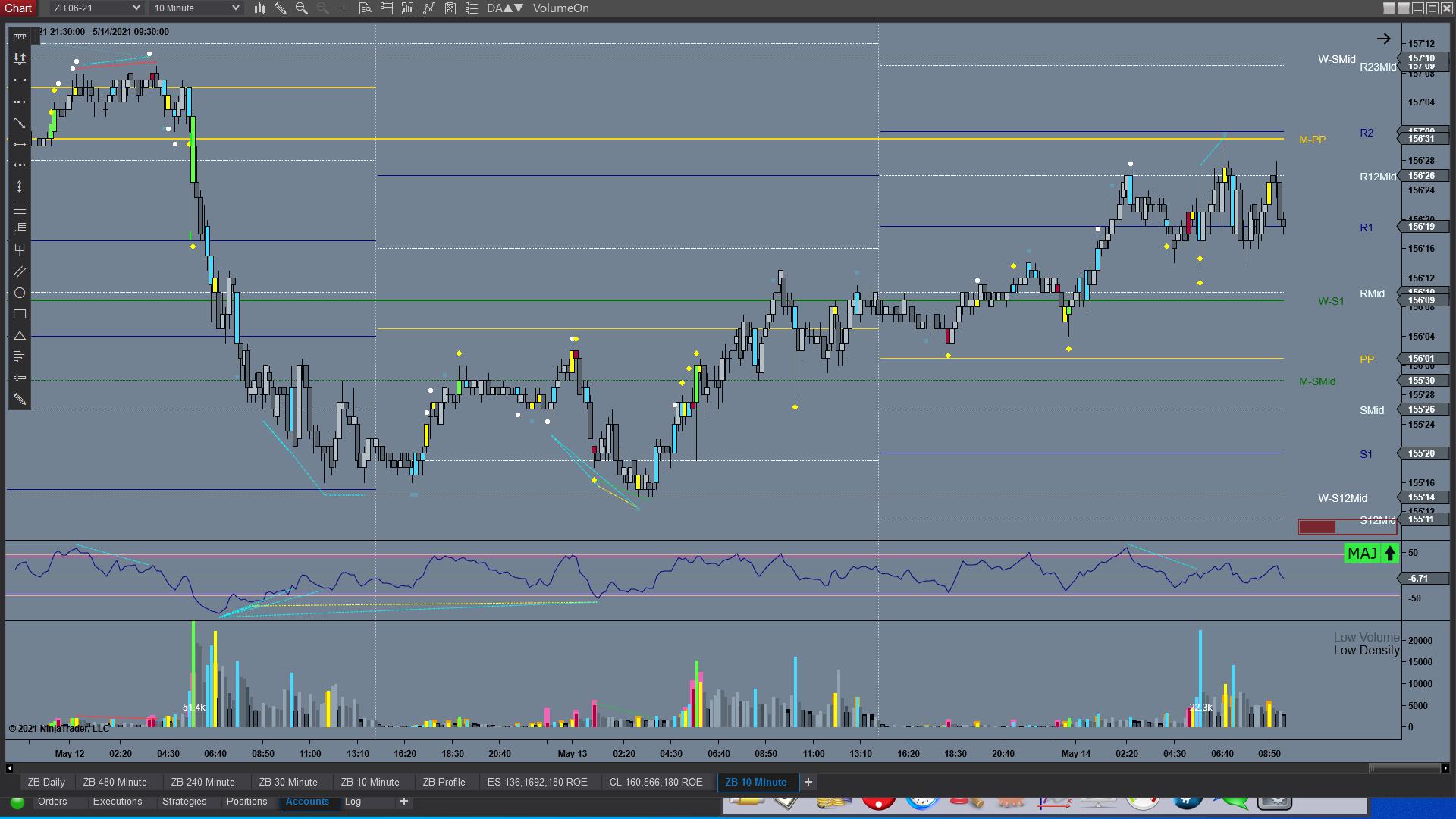1456x819 pixels.
Task: Click the zoom in magnifier icon
Action: 302,8
